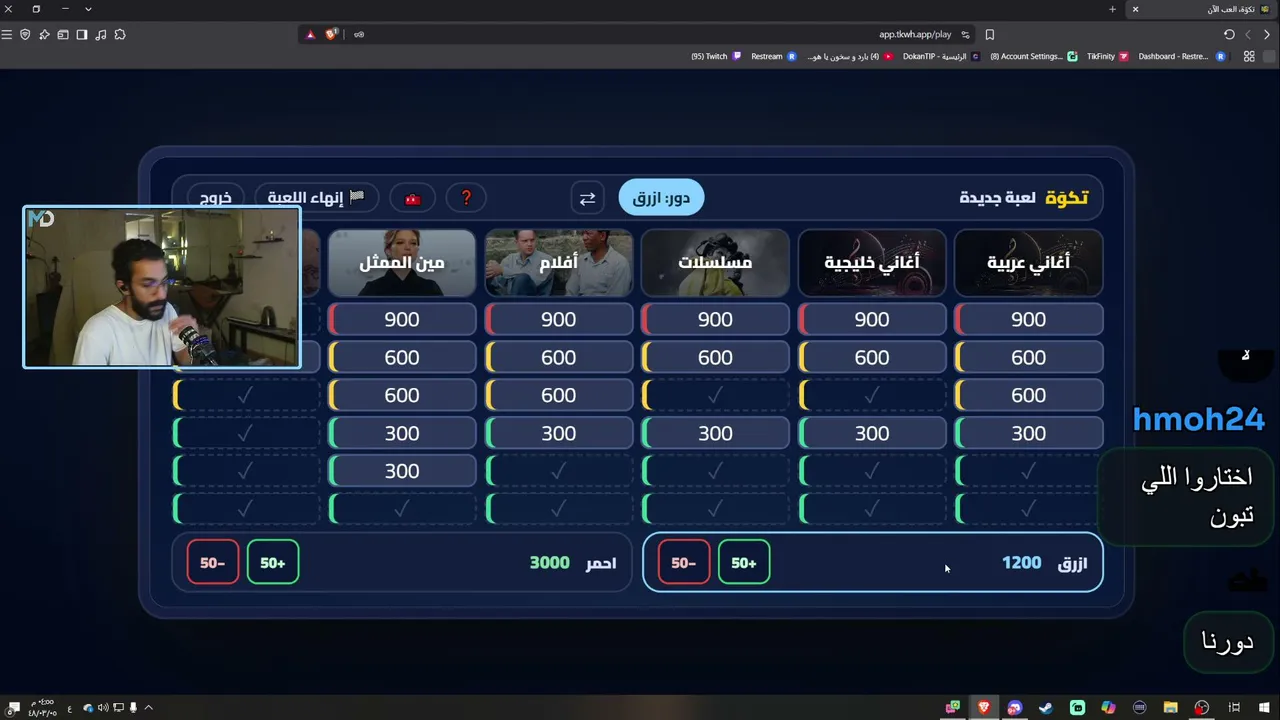Pick the 900 question under أغاني عربية

coord(1028,319)
